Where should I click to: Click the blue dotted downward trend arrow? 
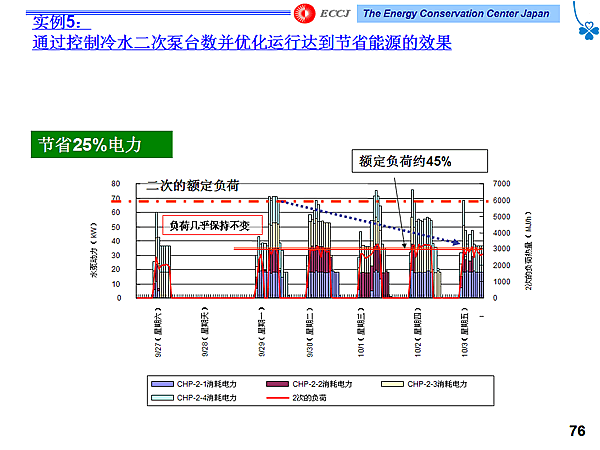tap(370, 222)
